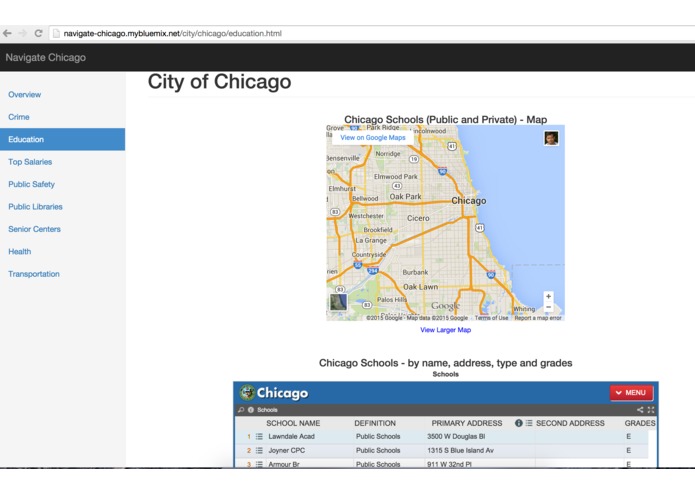Open the Overview sidebar item
The image size is (695, 494).
tap(24, 94)
